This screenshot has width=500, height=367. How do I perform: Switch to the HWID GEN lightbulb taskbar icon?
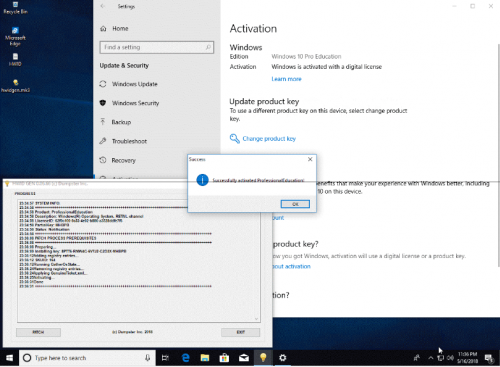click(263, 358)
